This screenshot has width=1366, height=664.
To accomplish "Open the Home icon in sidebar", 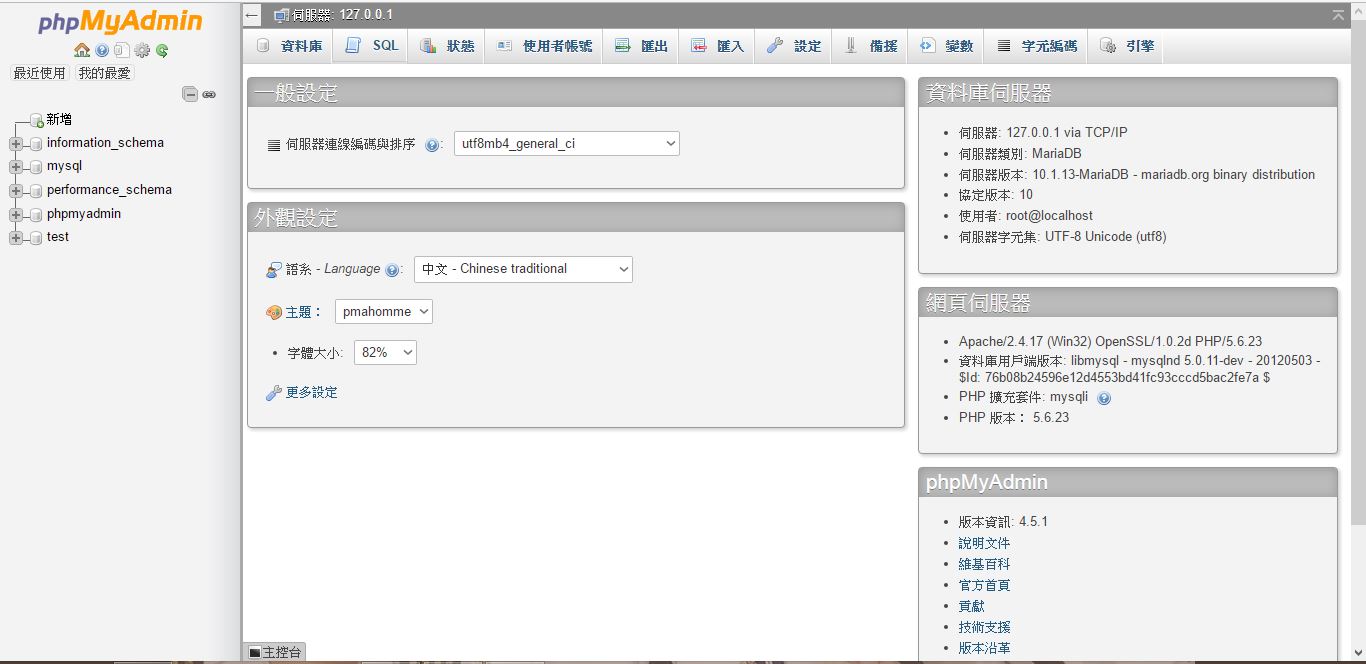I will pos(82,50).
